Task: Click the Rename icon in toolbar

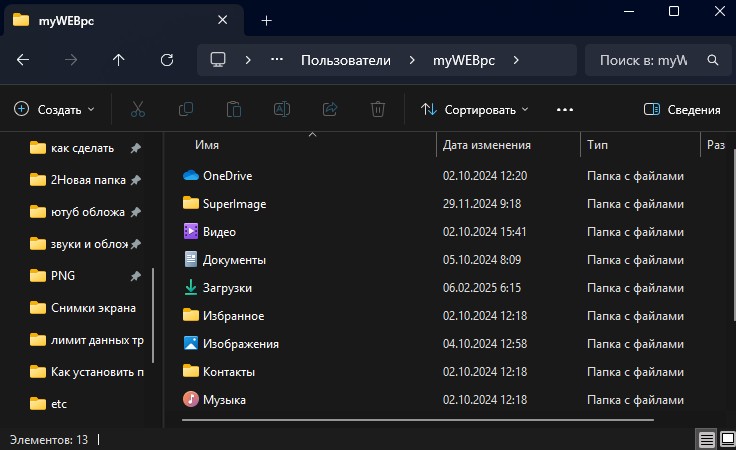Action: click(x=282, y=109)
